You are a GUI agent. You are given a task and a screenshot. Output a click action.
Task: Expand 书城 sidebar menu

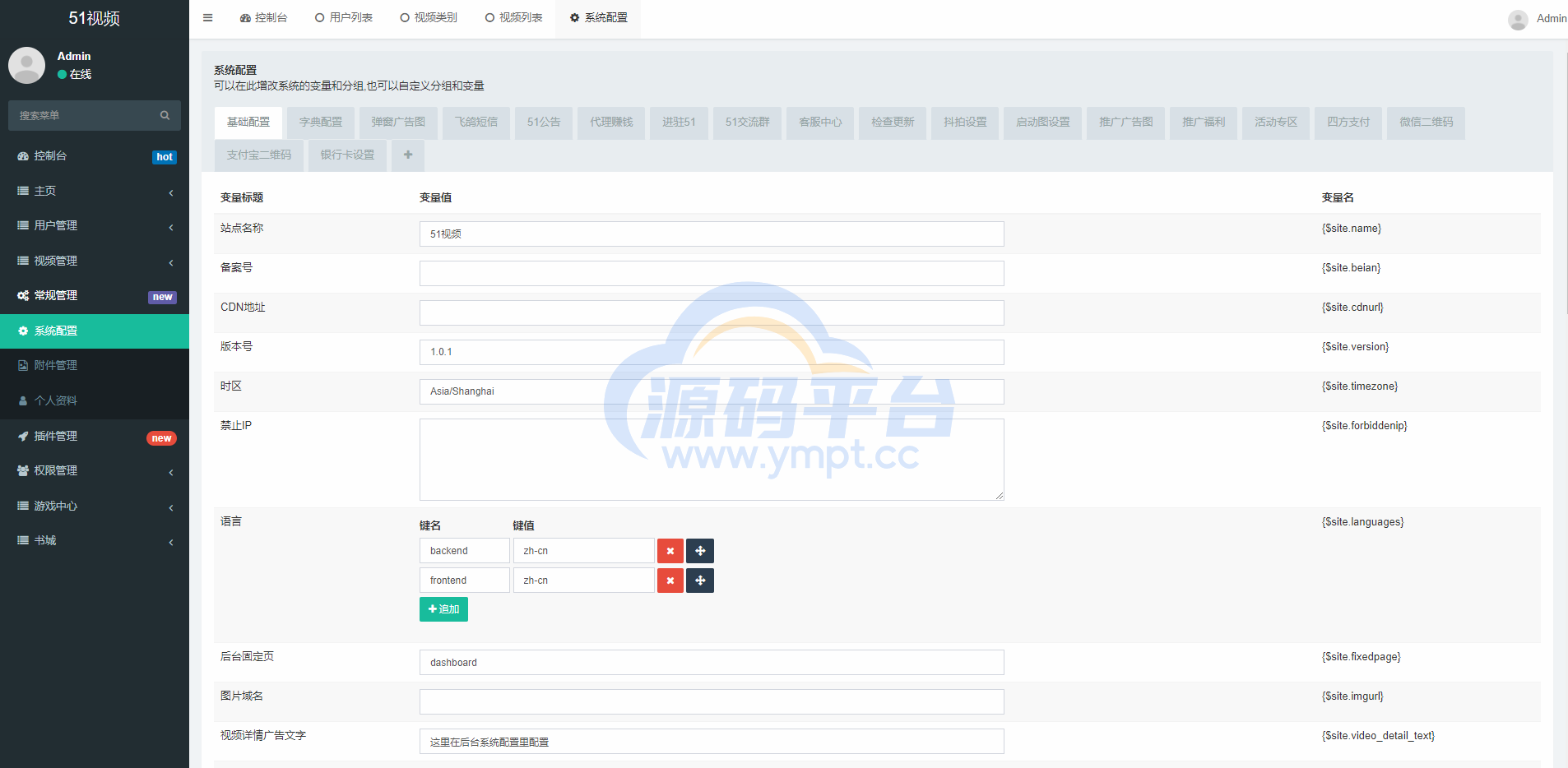(95, 541)
